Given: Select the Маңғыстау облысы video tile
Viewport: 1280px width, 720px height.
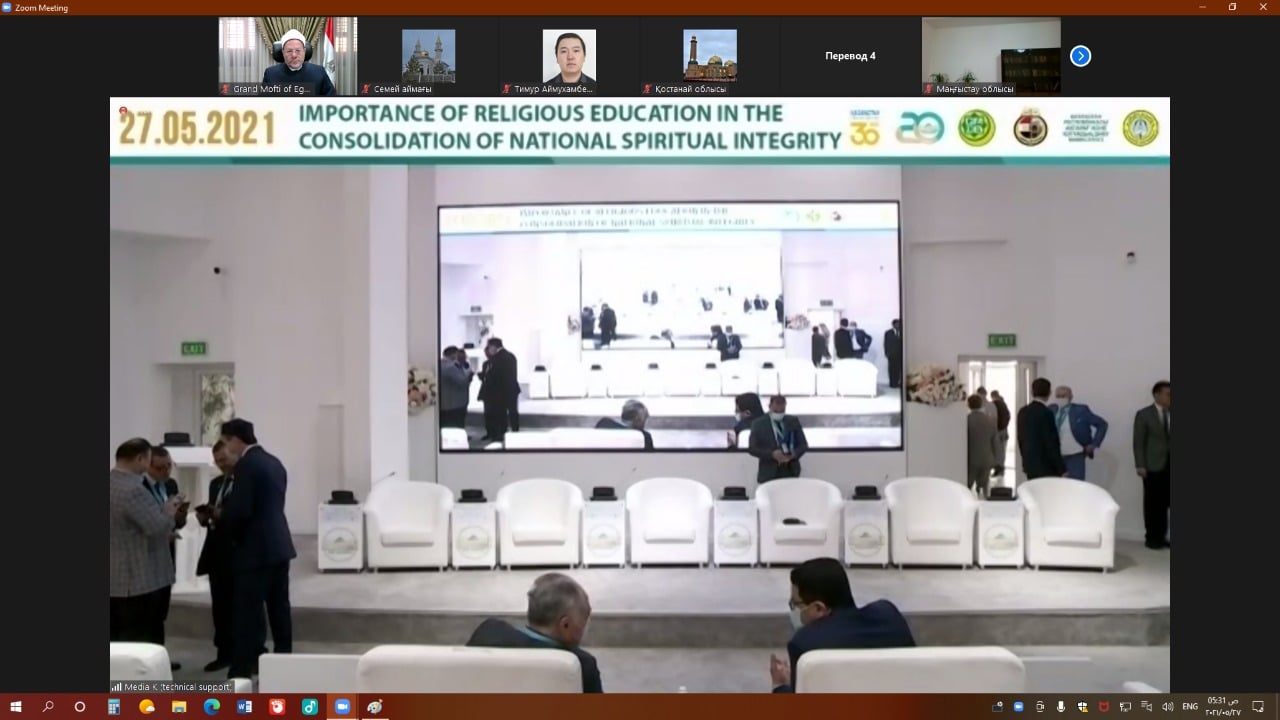Looking at the screenshot, I should coord(991,56).
